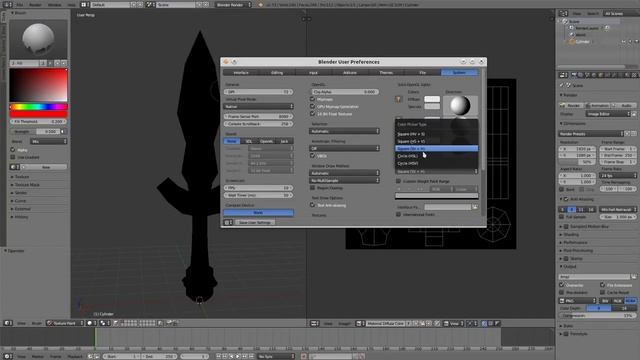The image size is (640, 360).
Task: Toggle GPU Mipmap Generation checkbox
Action: click(313, 107)
